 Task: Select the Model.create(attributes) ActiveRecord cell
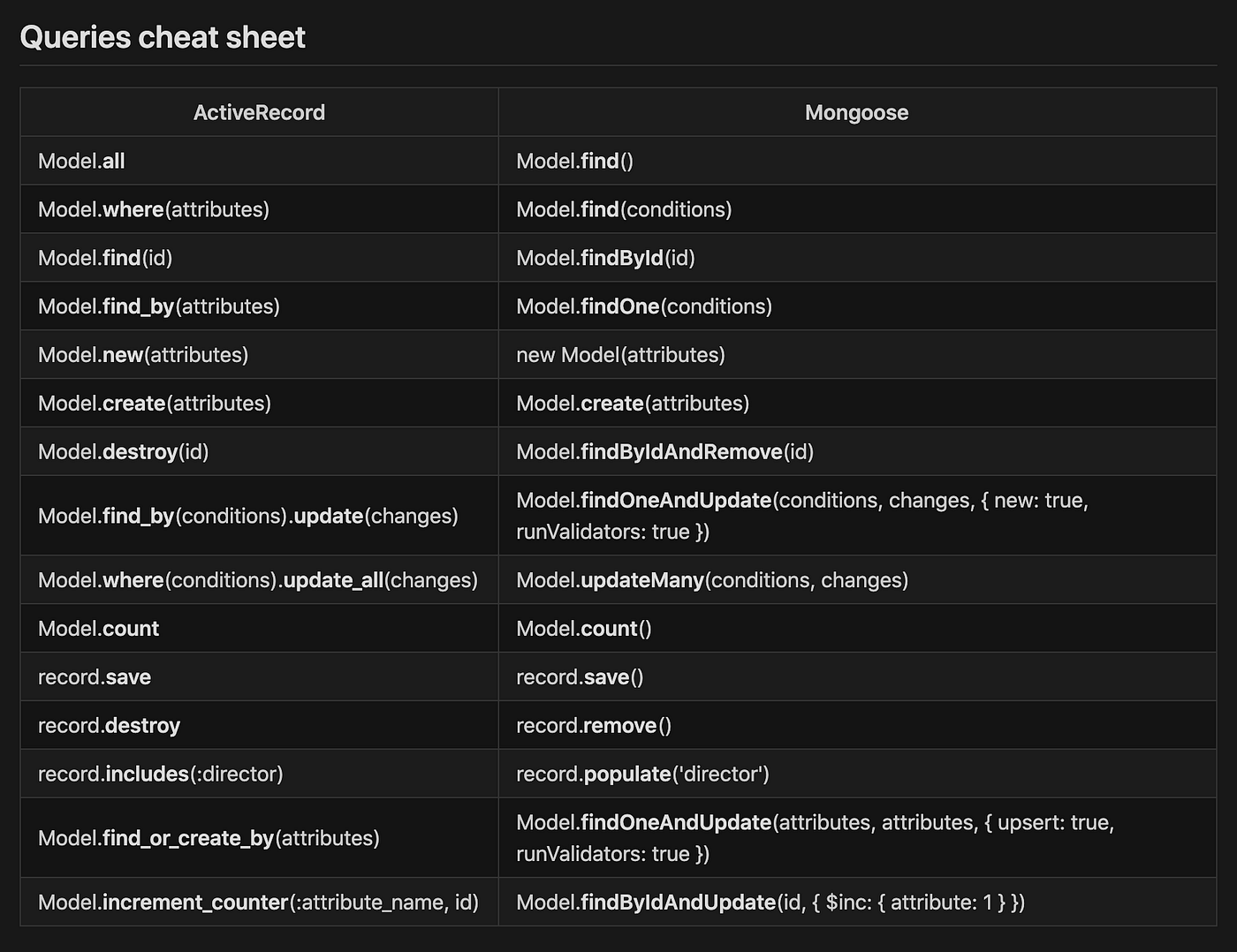tap(154, 404)
